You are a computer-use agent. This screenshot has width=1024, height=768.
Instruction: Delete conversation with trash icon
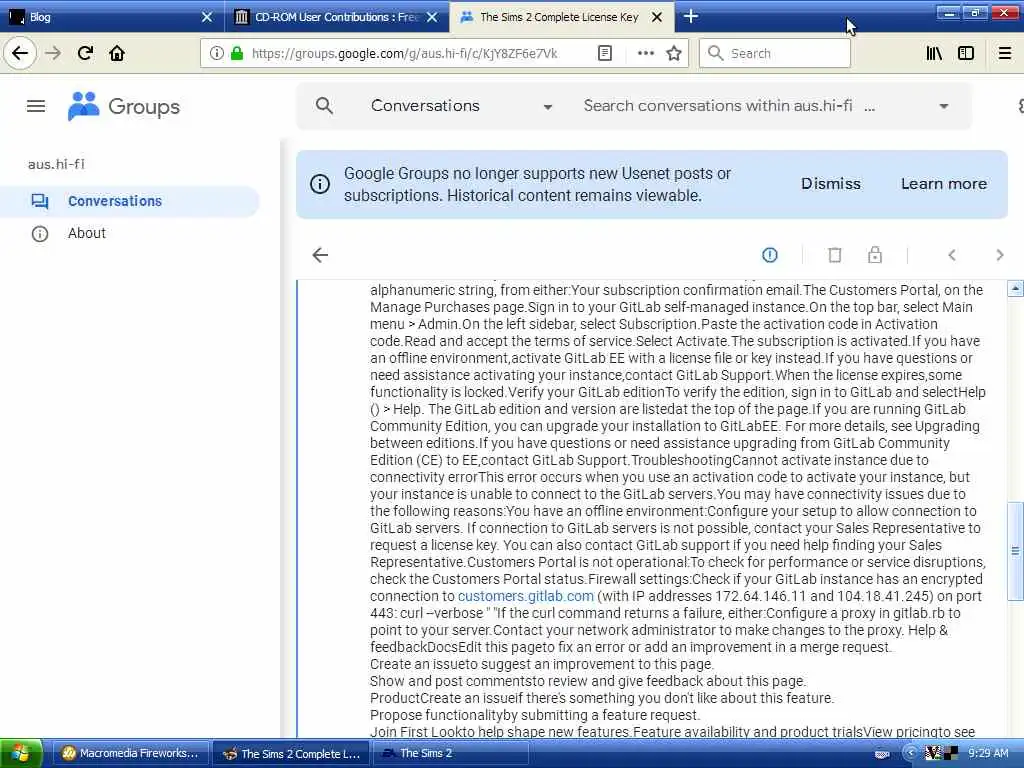pyautogui.click(x=835, y=255)
